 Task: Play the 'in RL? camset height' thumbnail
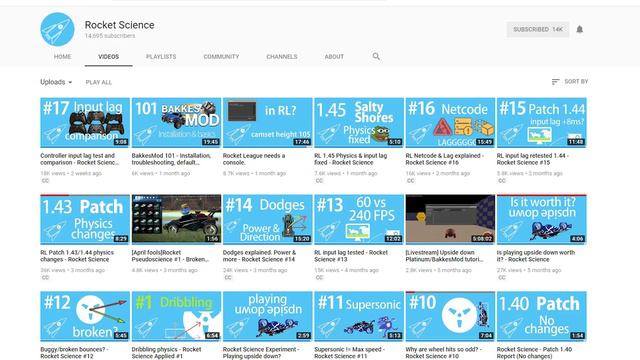click(x=268, y=122)
